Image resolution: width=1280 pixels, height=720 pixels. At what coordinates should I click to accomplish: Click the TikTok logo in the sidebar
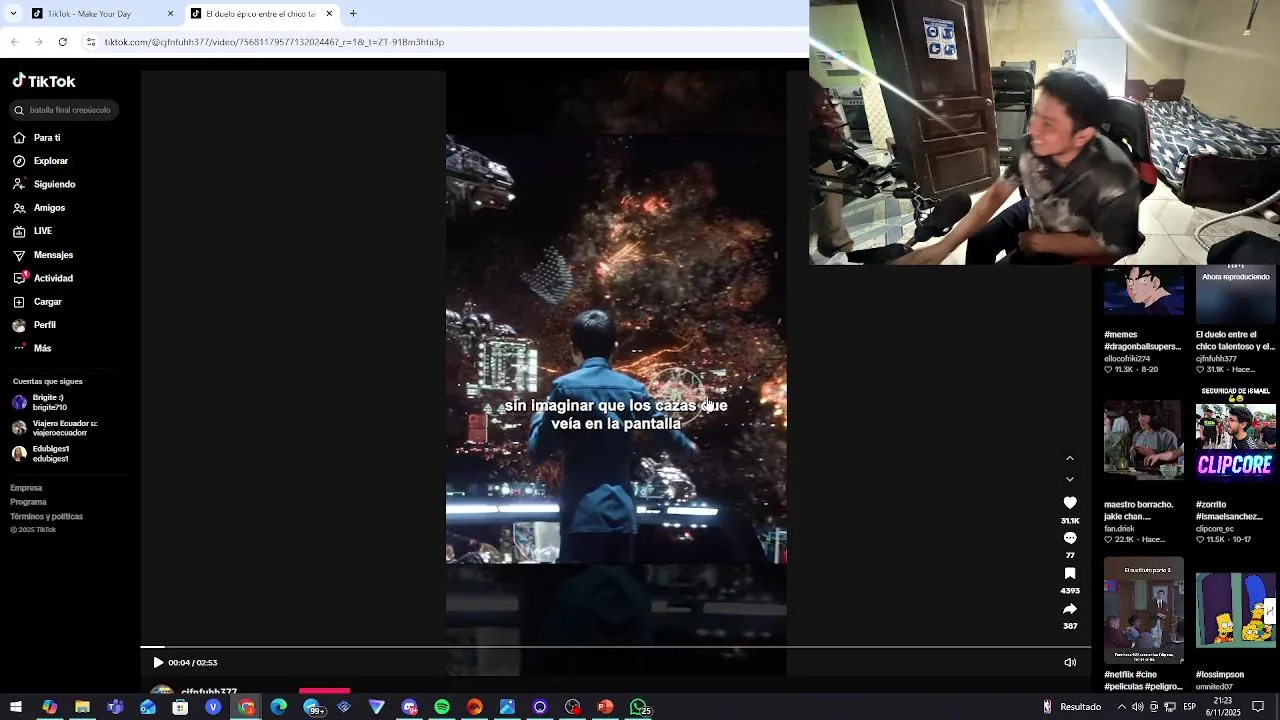click(x=44, y=81)
